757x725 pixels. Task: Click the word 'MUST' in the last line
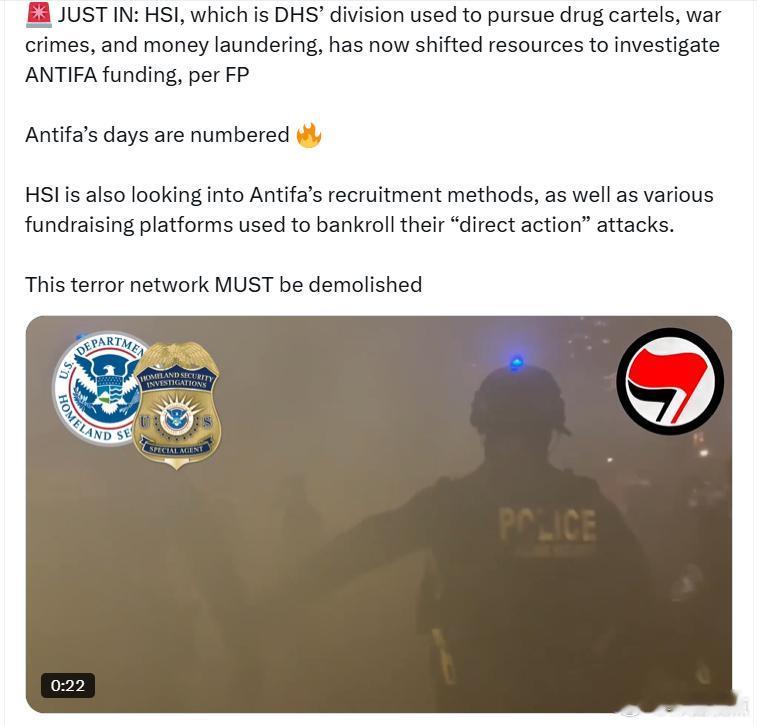[244, 285]
